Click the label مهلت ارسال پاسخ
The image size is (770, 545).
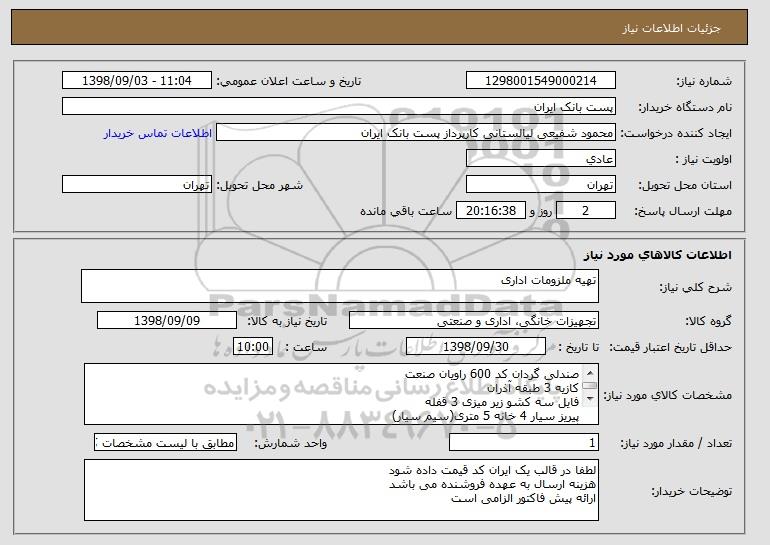[683, 211]
